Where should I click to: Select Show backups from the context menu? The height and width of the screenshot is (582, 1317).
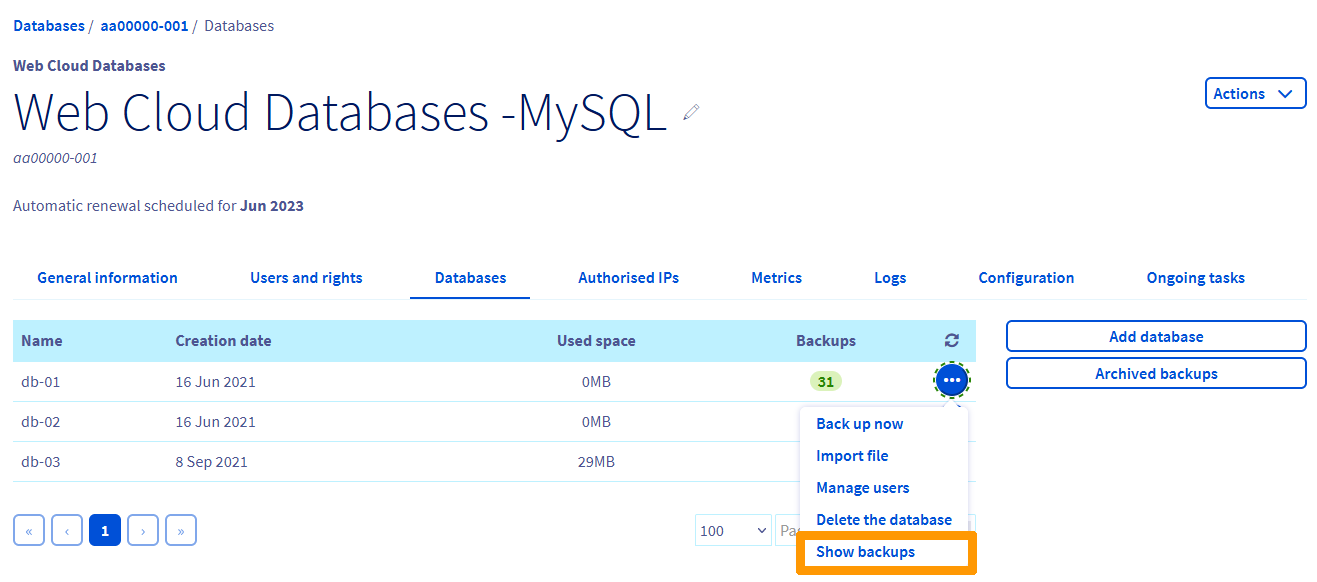point(865,551)
